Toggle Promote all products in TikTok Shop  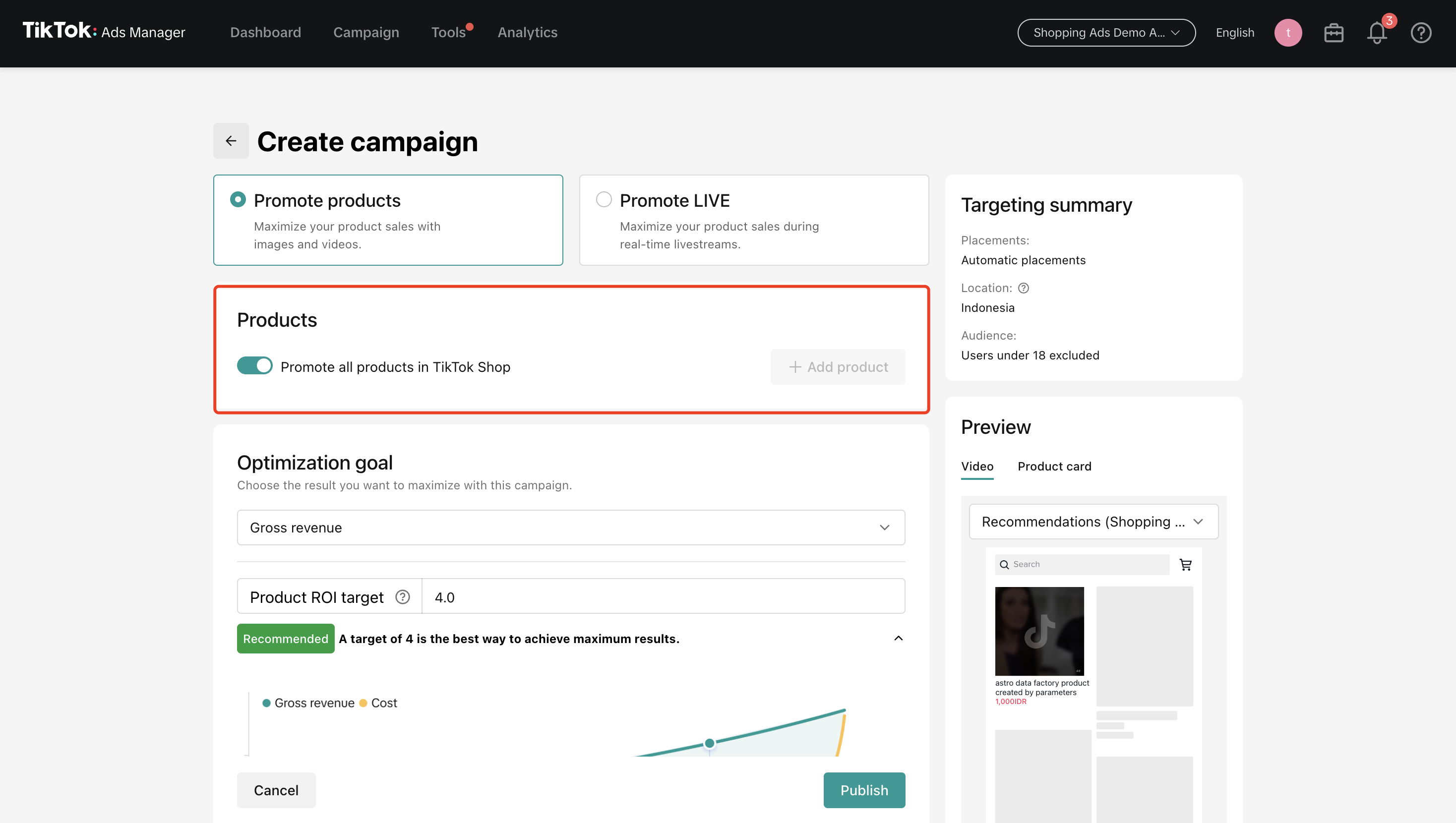254,366
